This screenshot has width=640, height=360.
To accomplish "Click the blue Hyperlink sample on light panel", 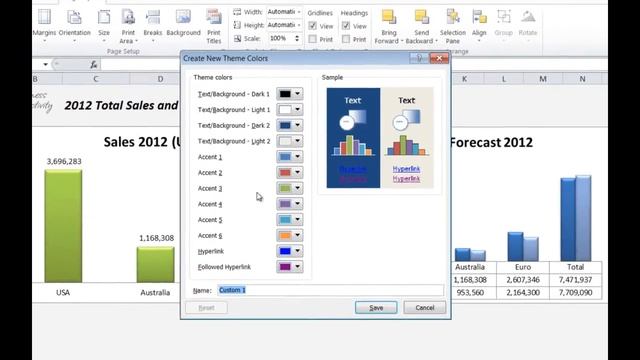I will coord(406,169).
